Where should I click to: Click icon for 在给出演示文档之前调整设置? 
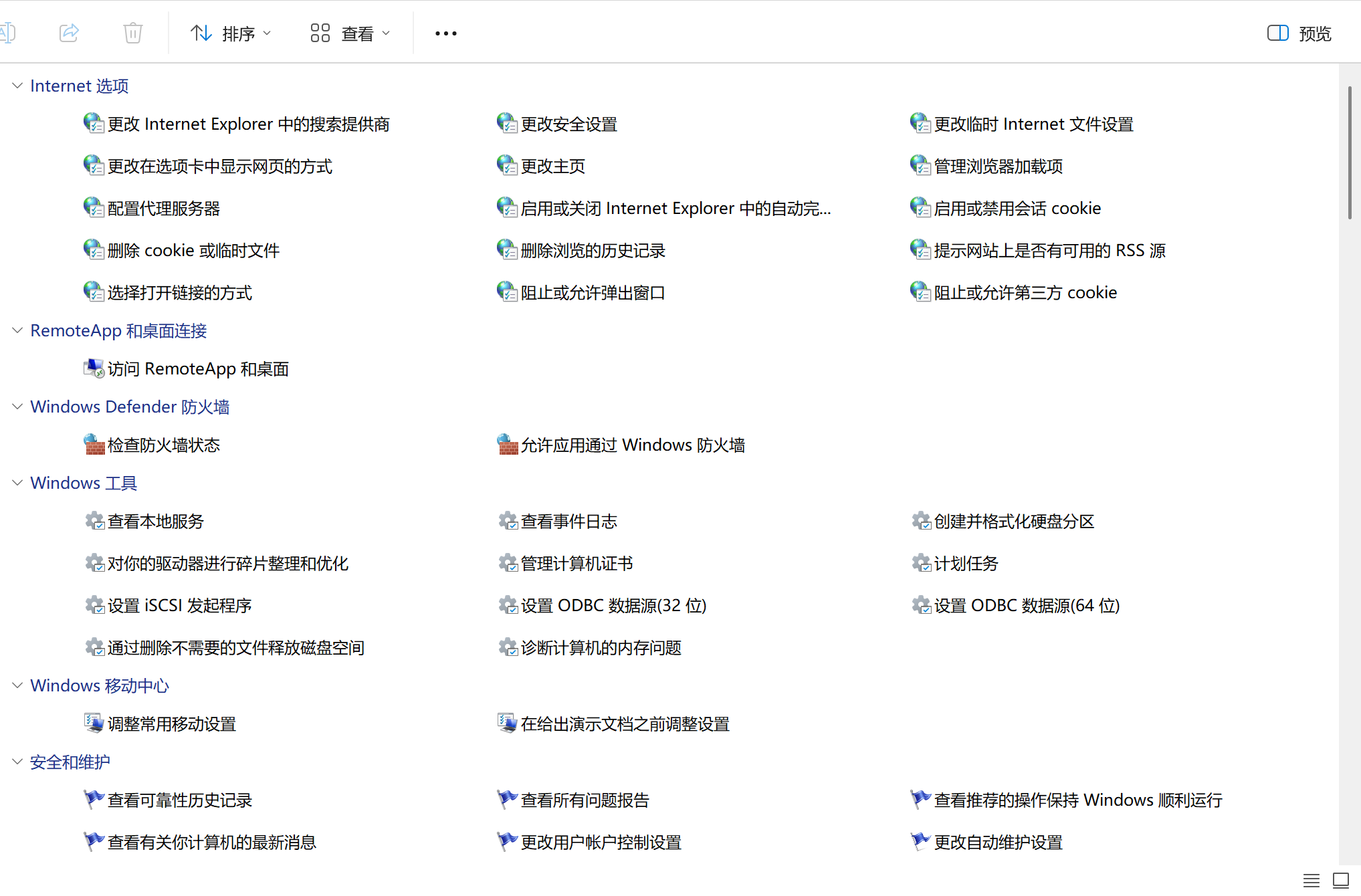tap(507, 723)
